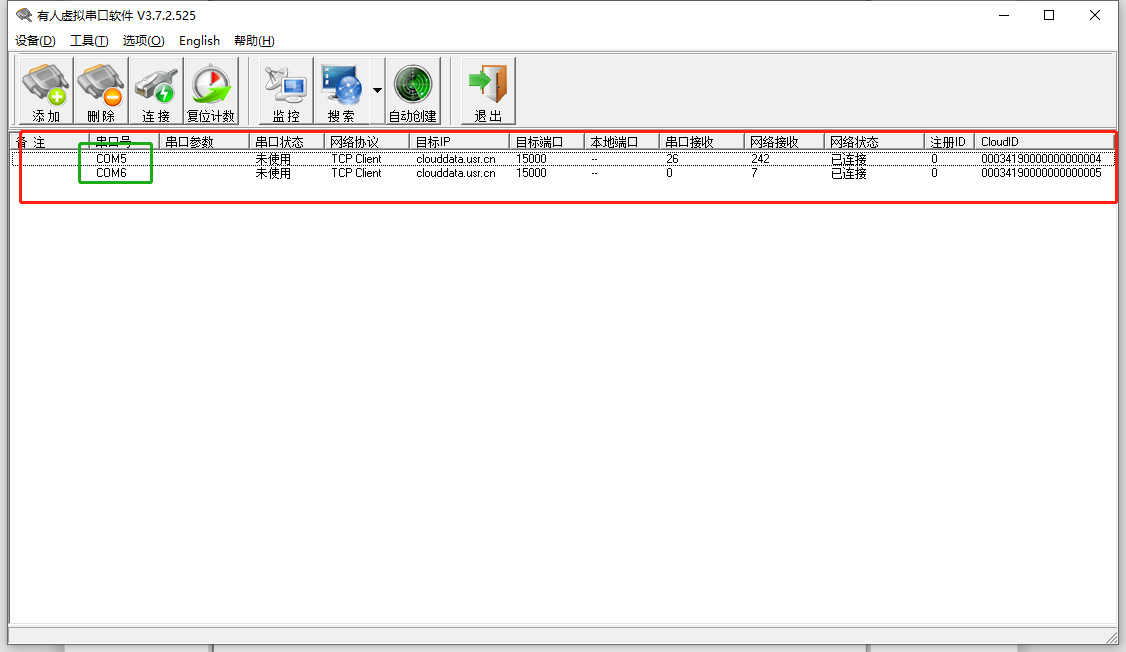Select the COM5 row in list
The image size is (1126, 652).
(x=111, y=159)
